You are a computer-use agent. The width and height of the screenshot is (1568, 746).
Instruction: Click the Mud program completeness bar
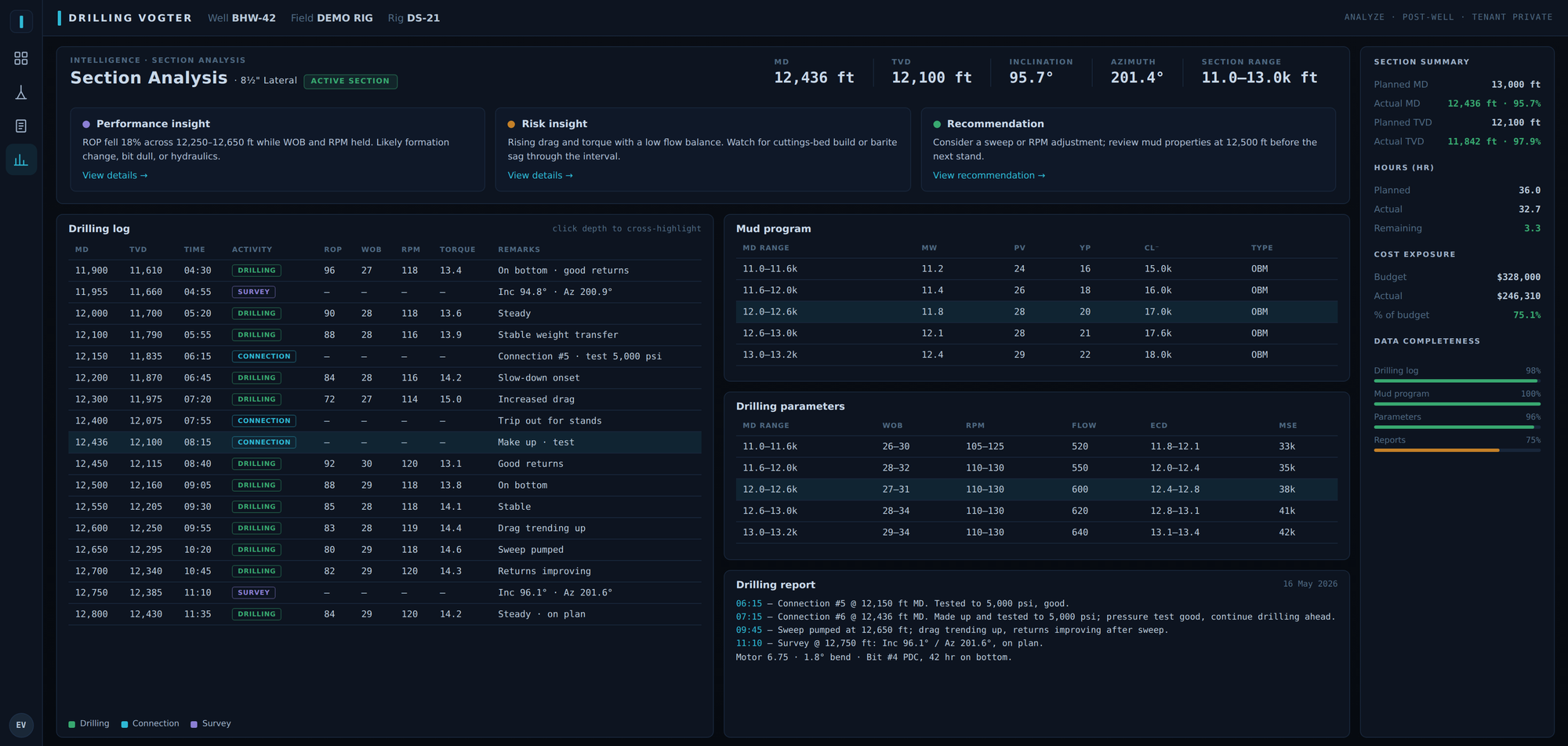1457,404
